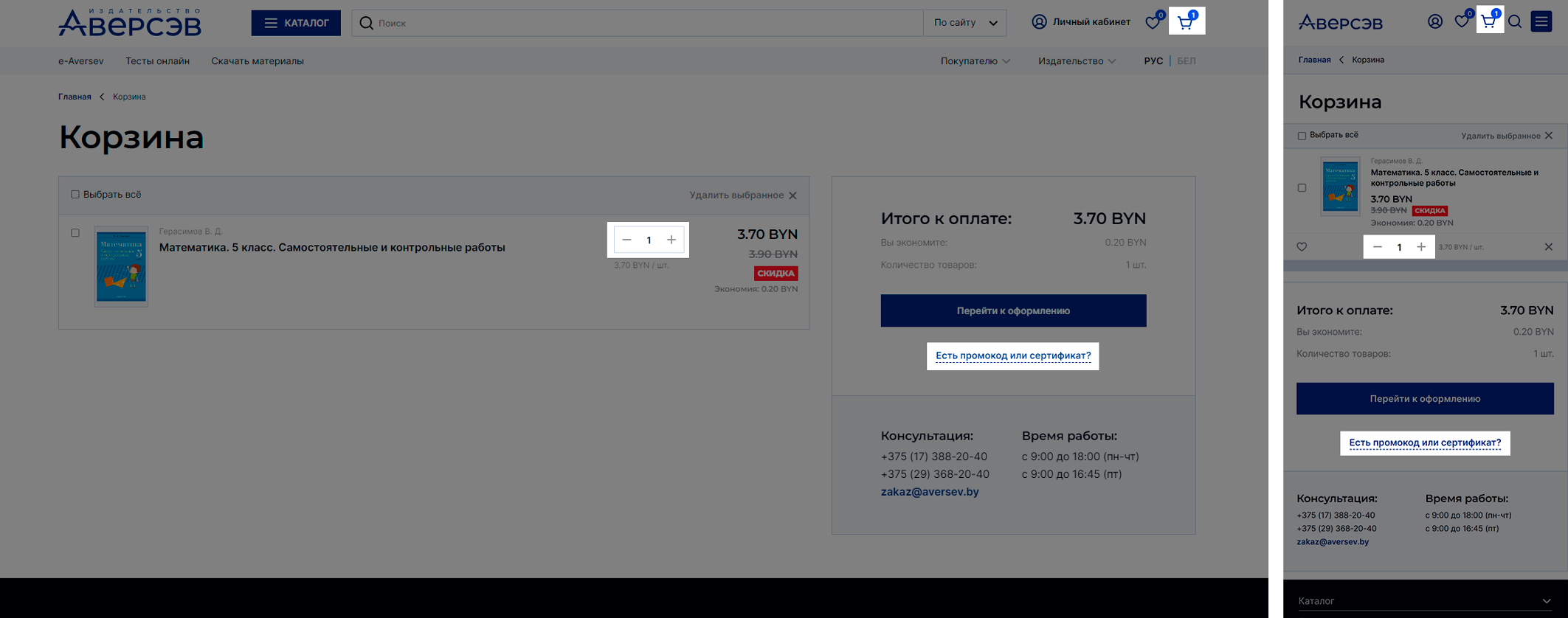Open the 'Скачать материалы' menu item

[x=258, y=61]
